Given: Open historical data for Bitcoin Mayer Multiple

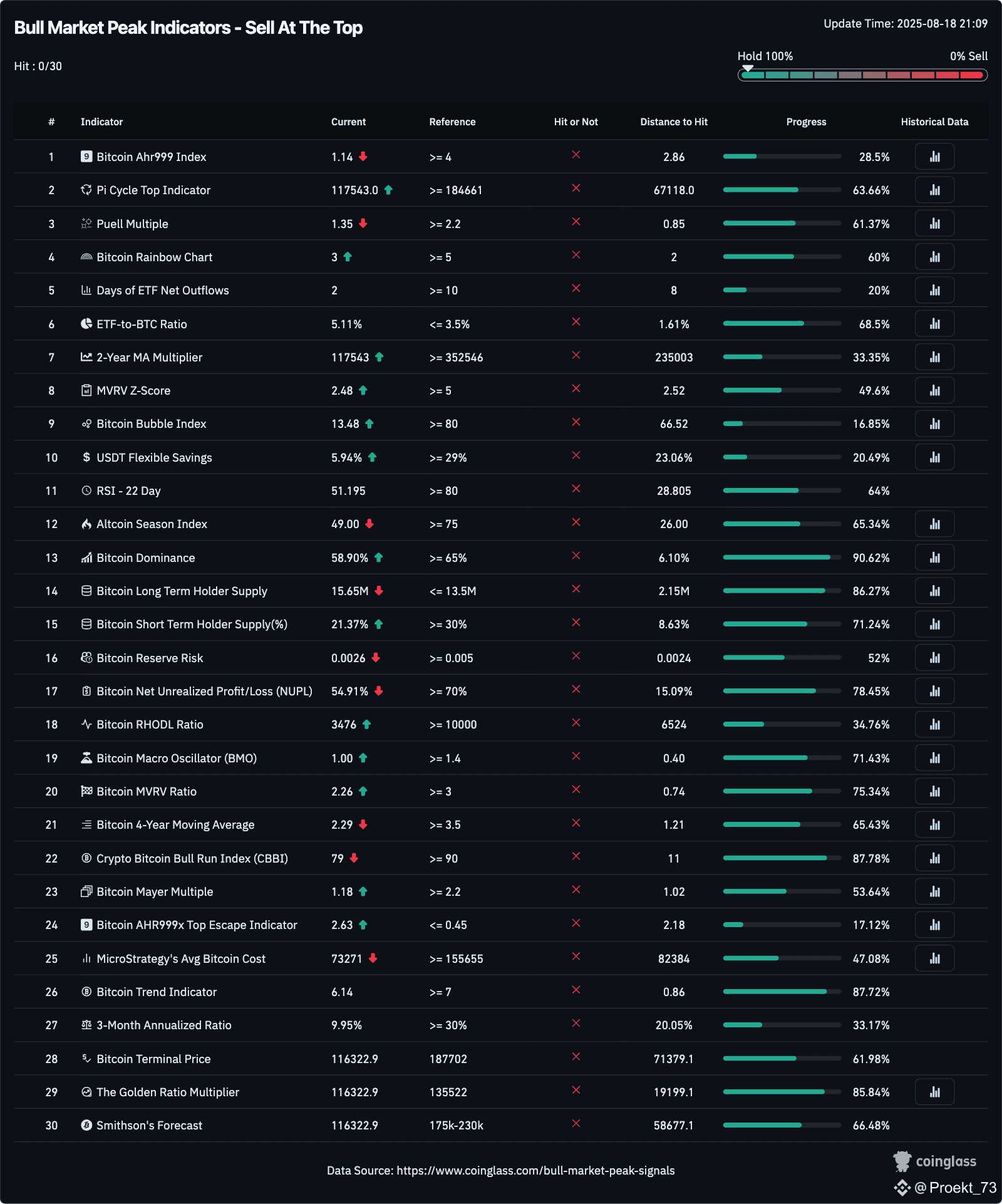Looking at the screenshot, I should tap(934, 891).
